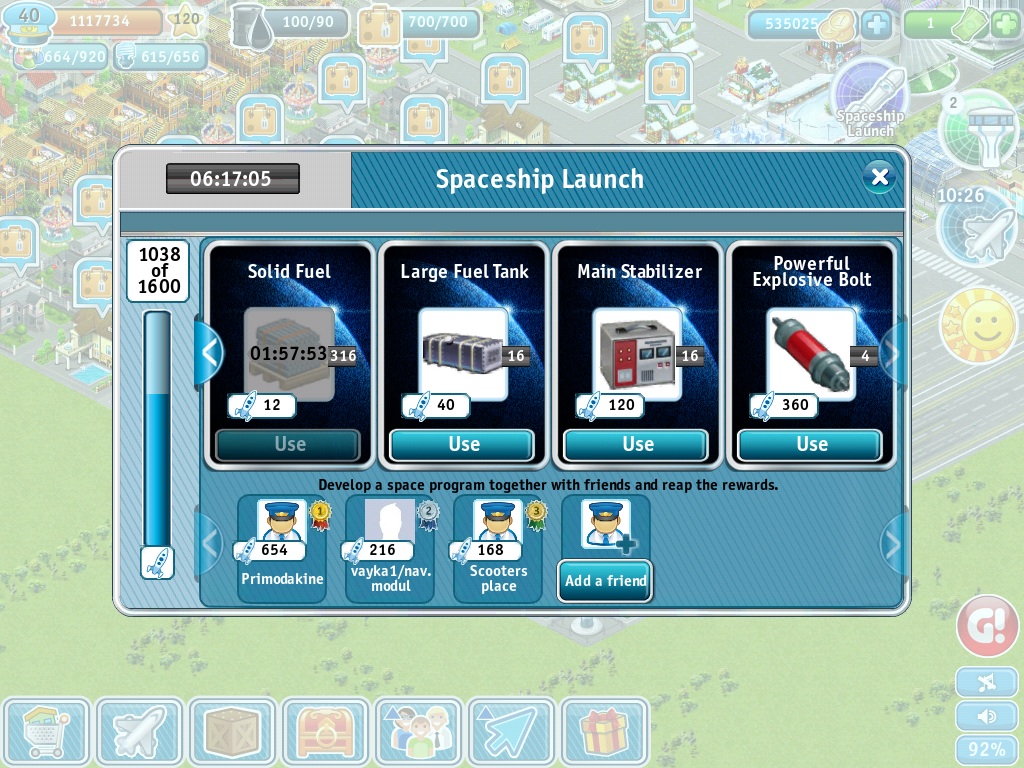Click the 1038 of 1600 counter
Viewport: 1024px width, 768px height.
158,270
